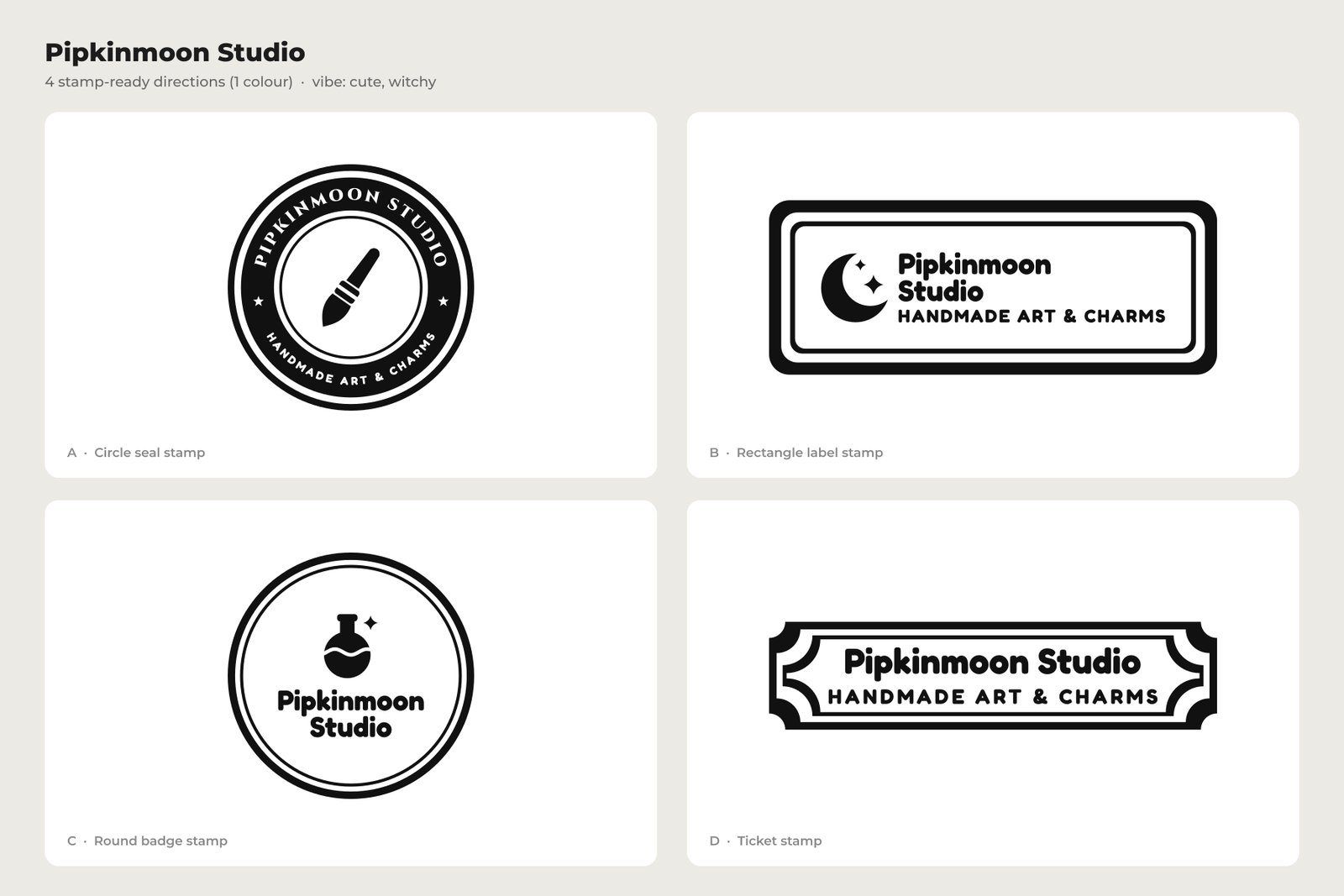This screenshot has height=896, width=1344.
Task: Click the 'A · Circle seal stamp' caption
Action: point(136,453)
